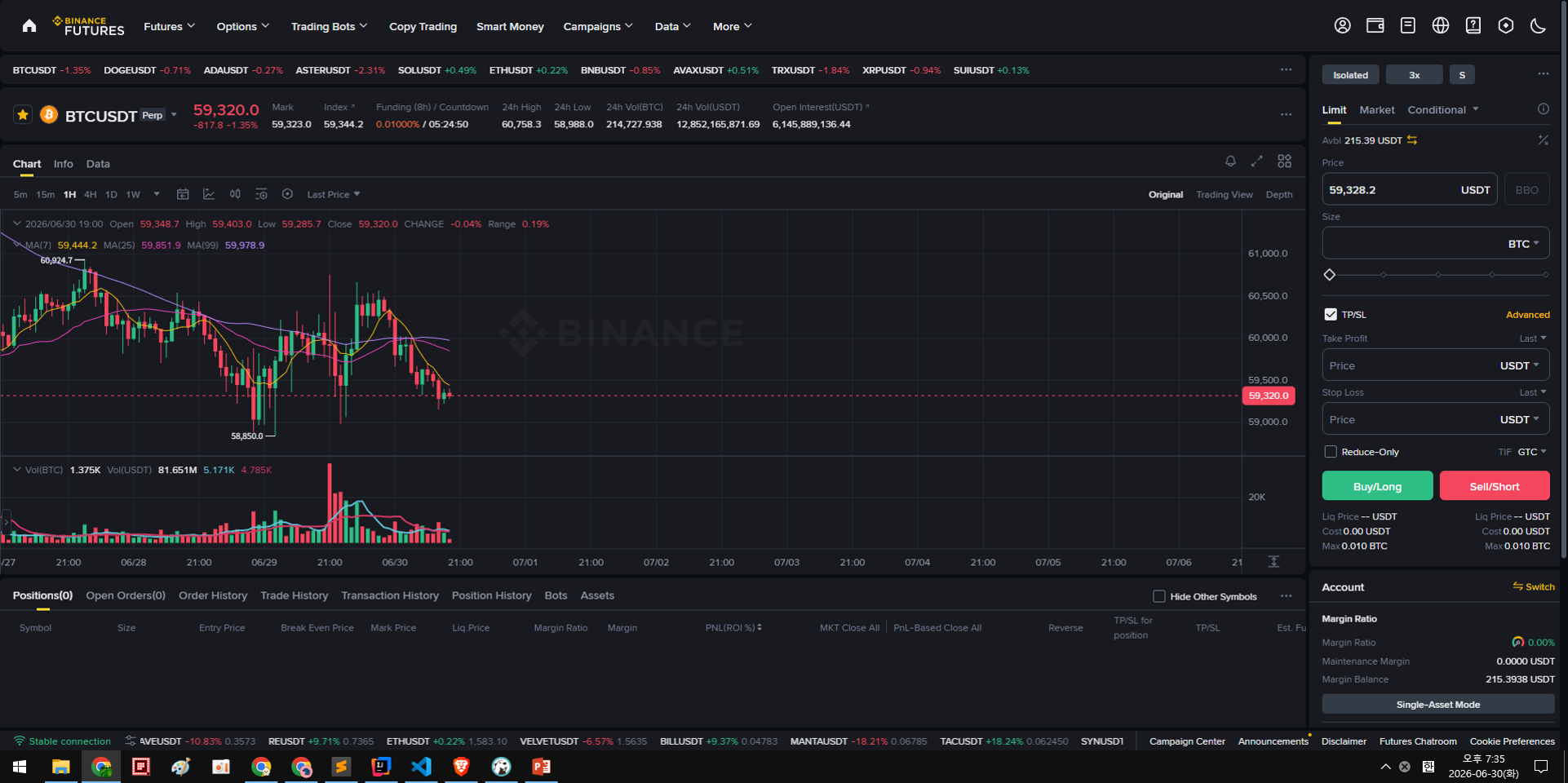Select the 5m chart interval
This screenshot has width=1568, height=783.
click(x=20, y=195)
